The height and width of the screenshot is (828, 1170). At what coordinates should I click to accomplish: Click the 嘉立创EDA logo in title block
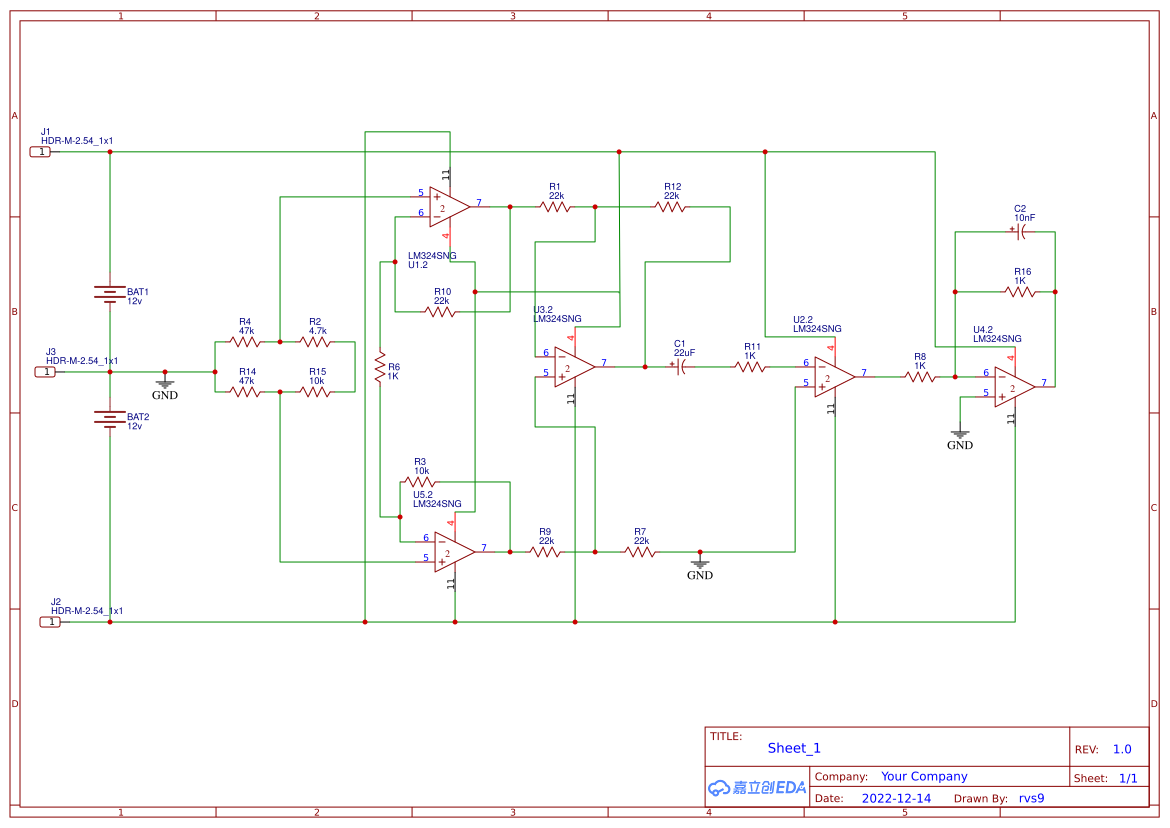tap(756, 787)
